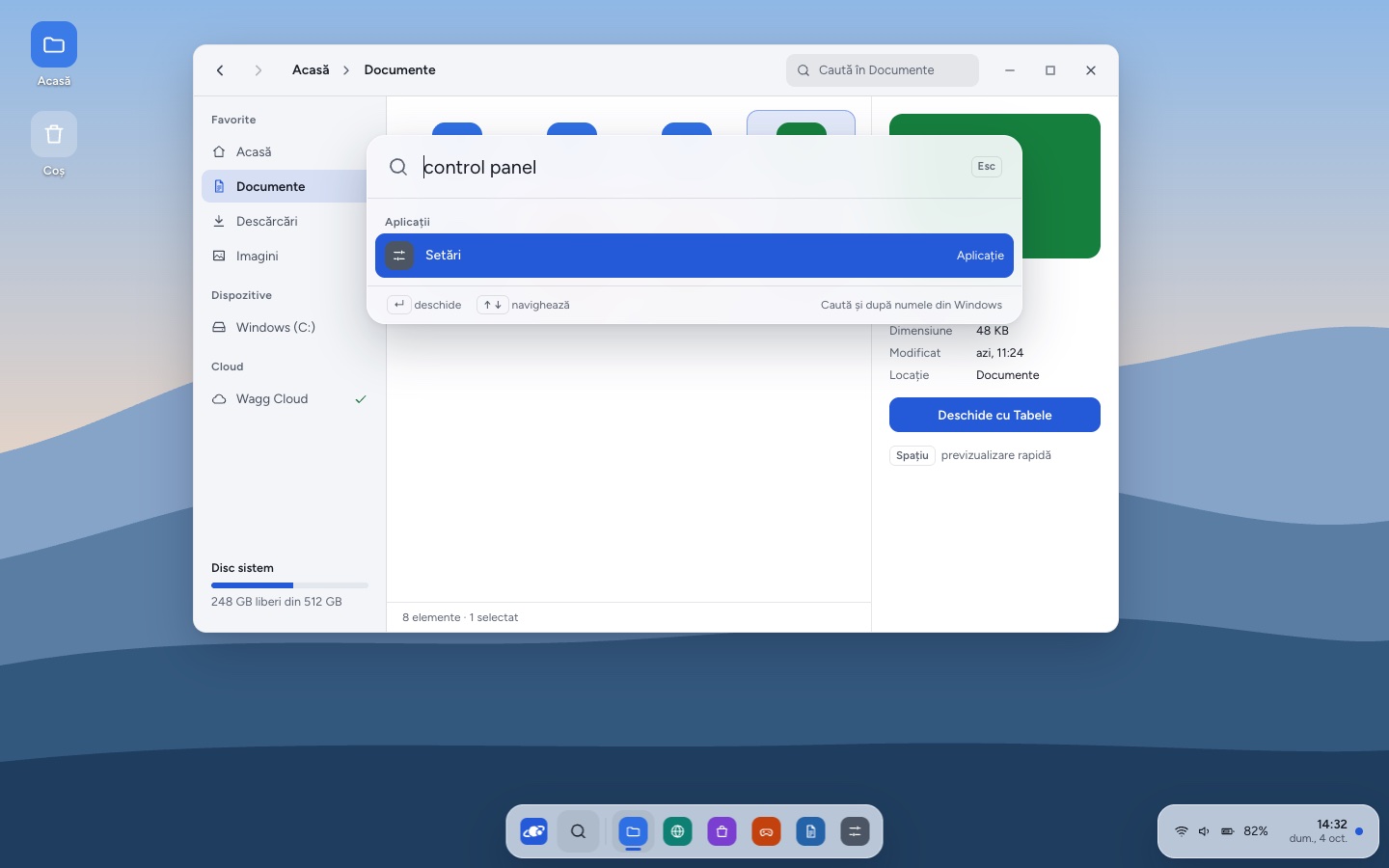This screenshot has height=868, width=1389.
Task: Open the start launcher in the dock
Action: coord(534,831)
